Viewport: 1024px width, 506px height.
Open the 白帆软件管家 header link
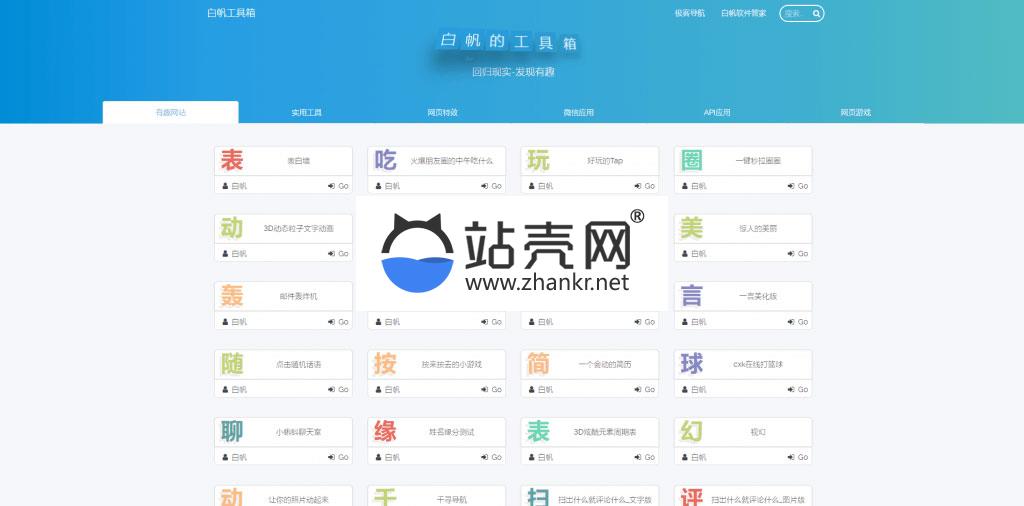[x=744, y=13]
